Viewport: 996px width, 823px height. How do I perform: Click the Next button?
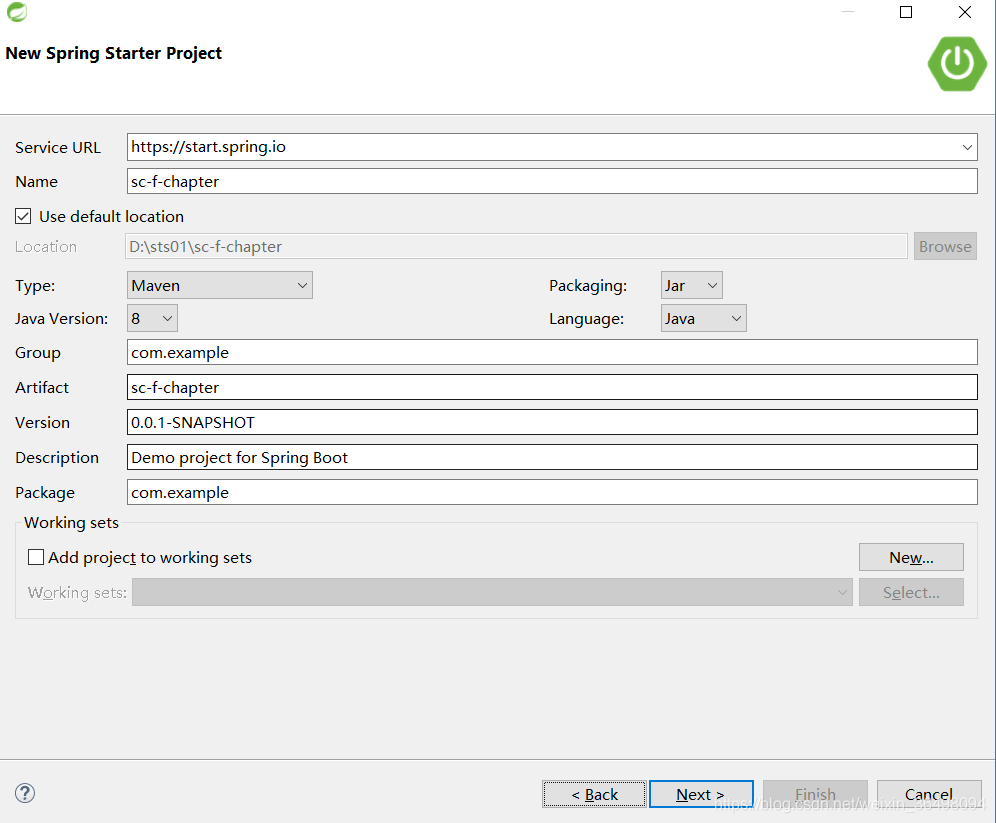click(x=701, y=794)
